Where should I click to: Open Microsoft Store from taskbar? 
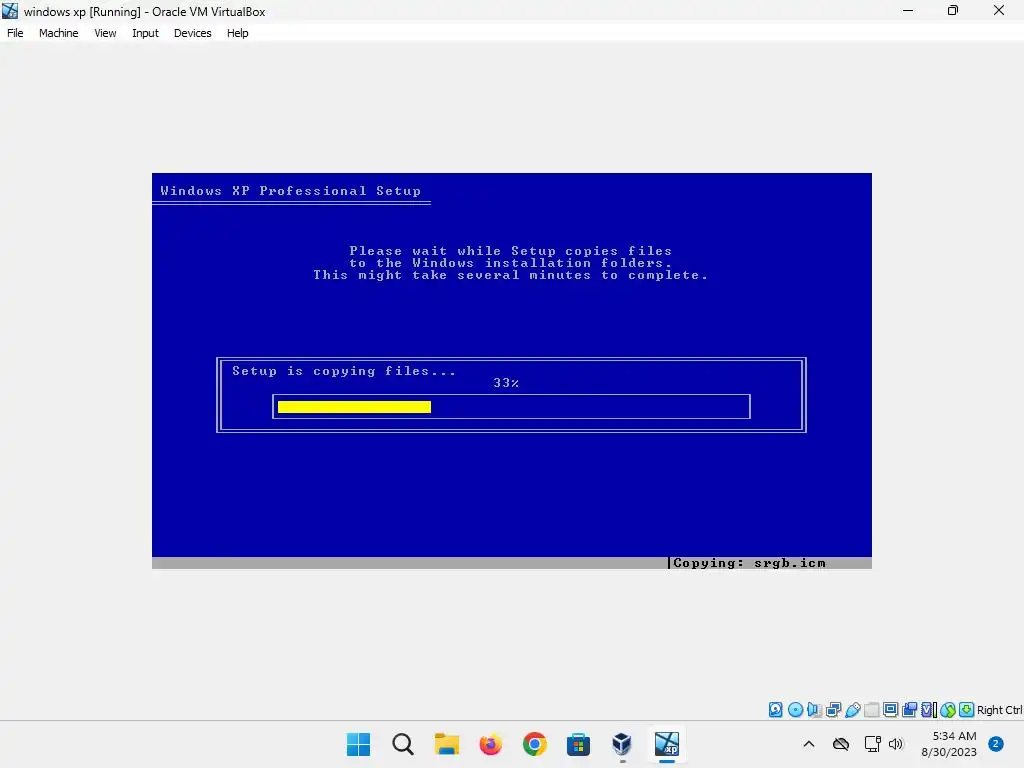tap(578, 744)
